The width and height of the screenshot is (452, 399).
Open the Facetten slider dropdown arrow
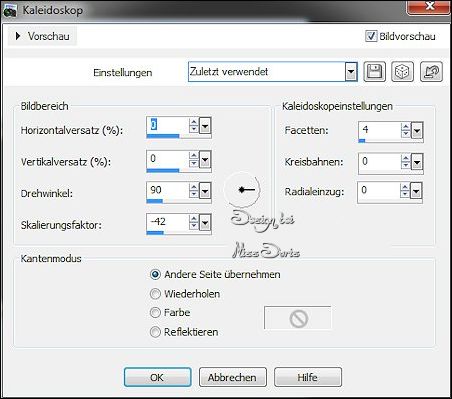pos(417,131)
